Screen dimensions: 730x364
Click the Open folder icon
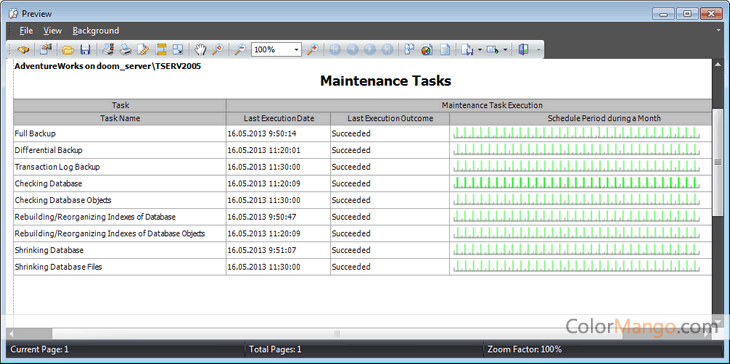click(68, 49)
